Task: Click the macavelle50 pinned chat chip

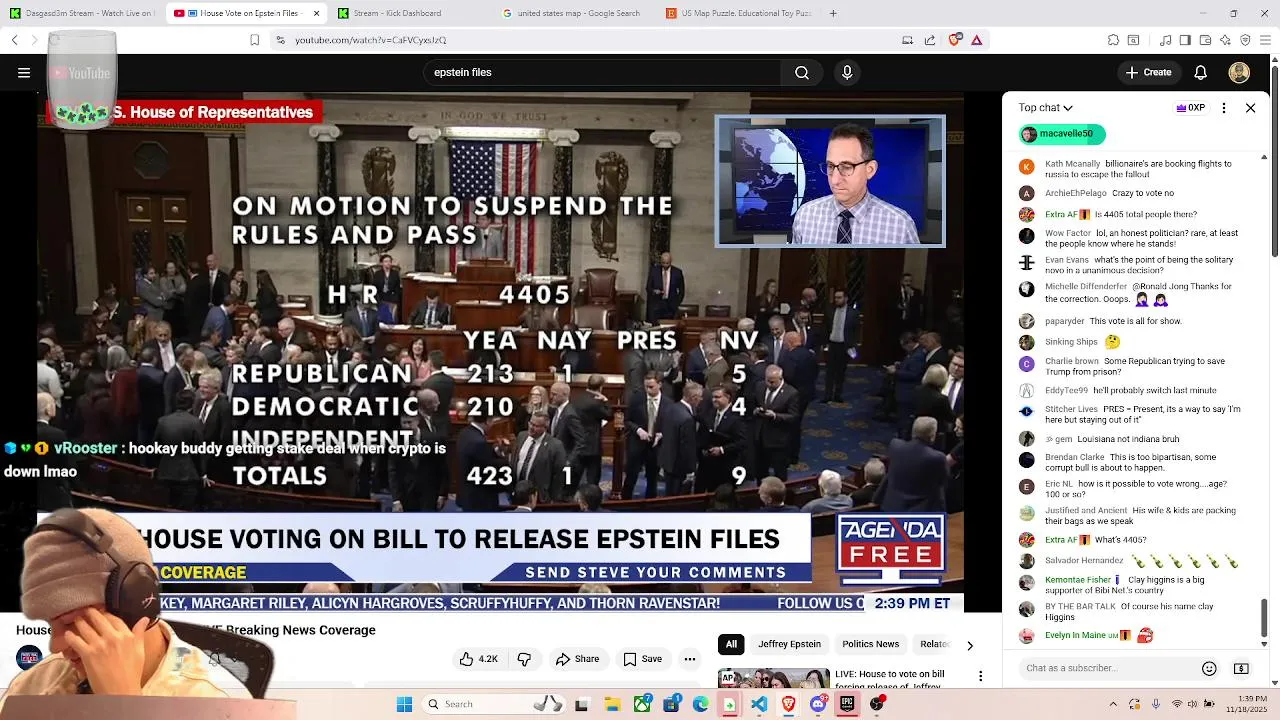Action: point(1062,133)
